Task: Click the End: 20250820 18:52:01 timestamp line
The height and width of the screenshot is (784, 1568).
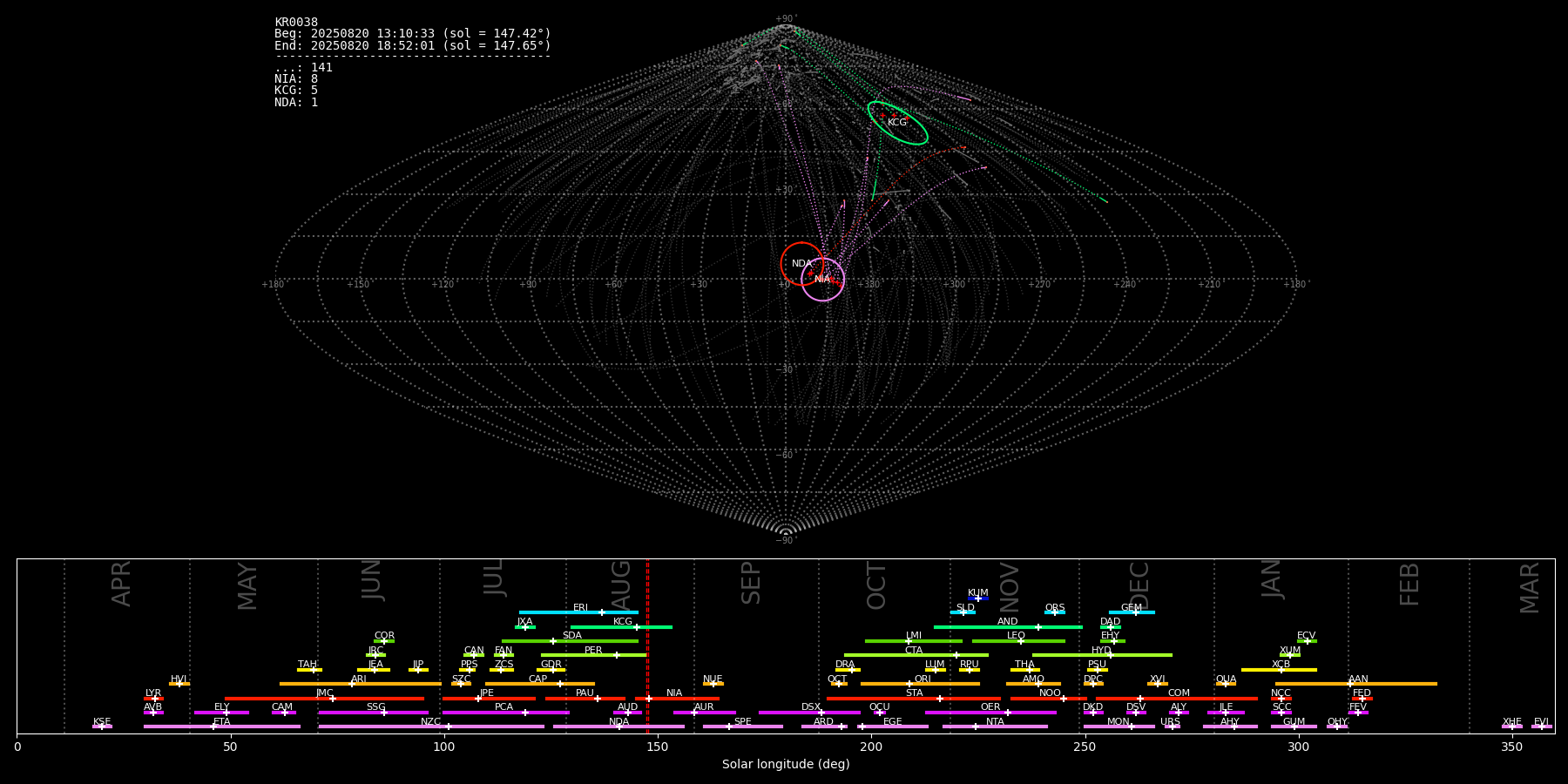Action: point(413,45)
